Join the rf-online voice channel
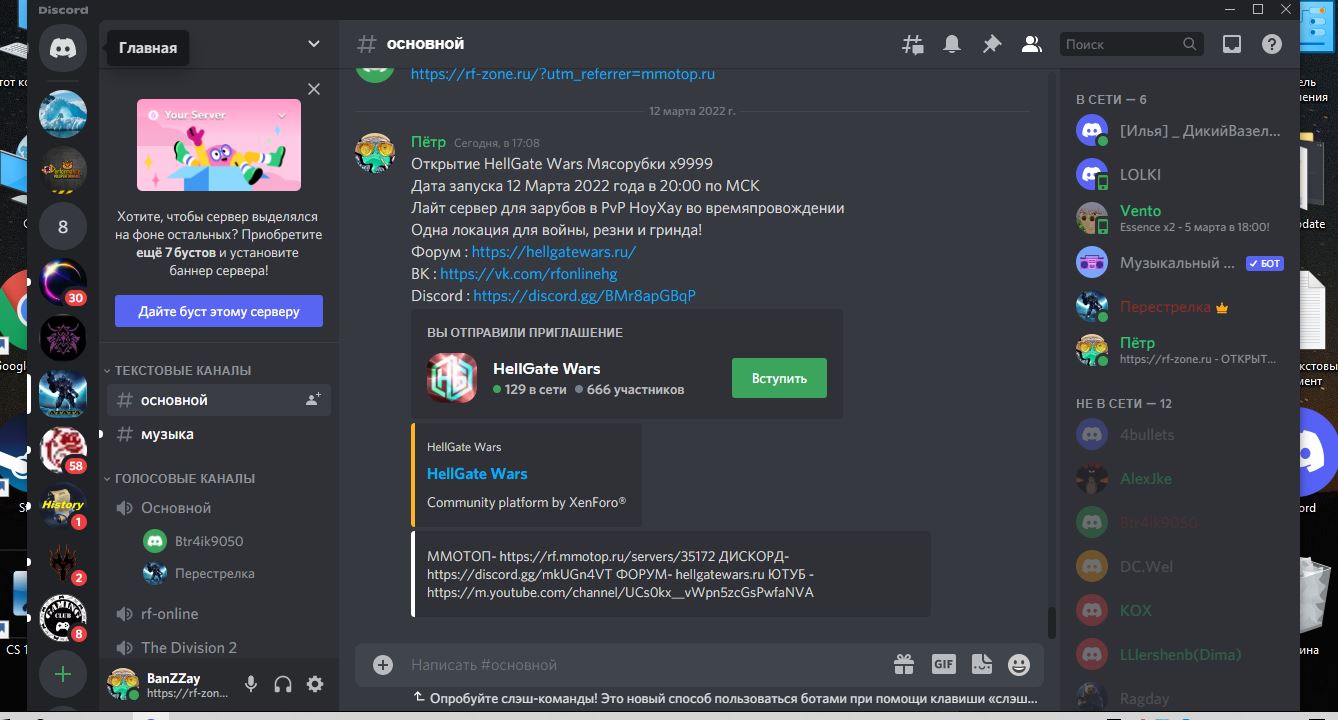 pos(219,614)
